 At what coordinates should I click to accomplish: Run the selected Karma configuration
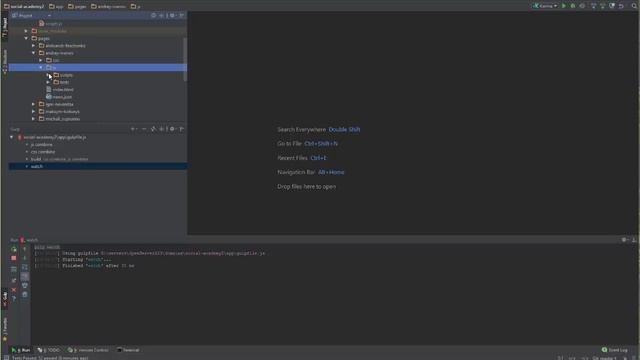[564, 6]
